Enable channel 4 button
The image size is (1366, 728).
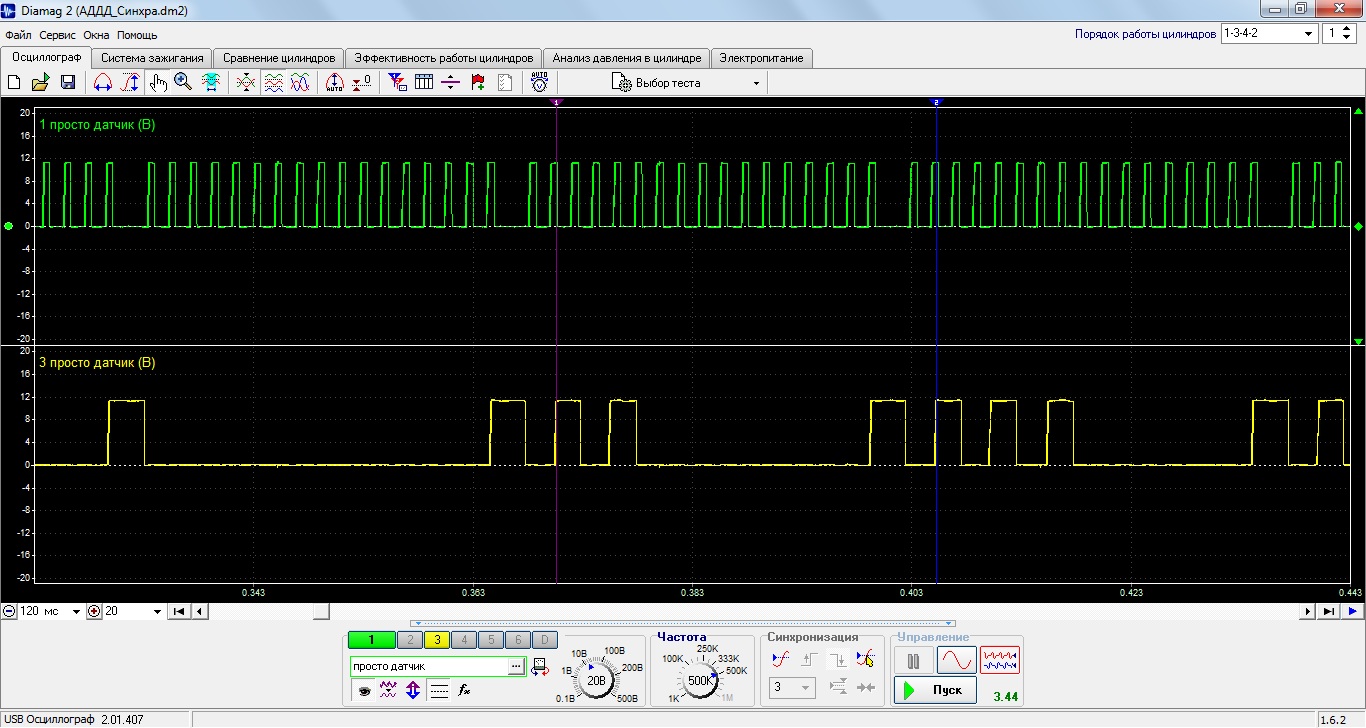[464, 640]
